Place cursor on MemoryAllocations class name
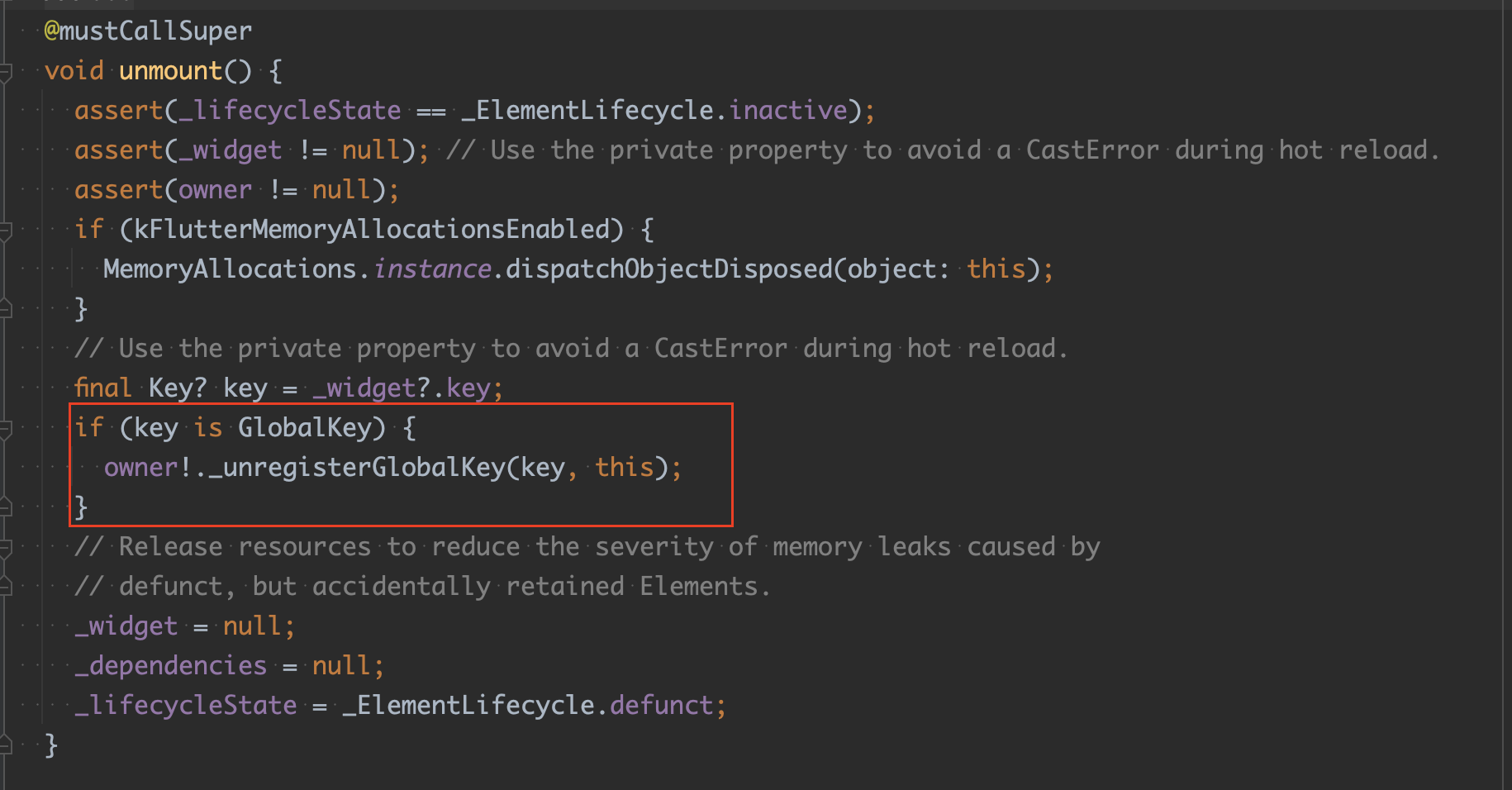The height and width of the screenshot is (790, 1512). tap(230, 269)
